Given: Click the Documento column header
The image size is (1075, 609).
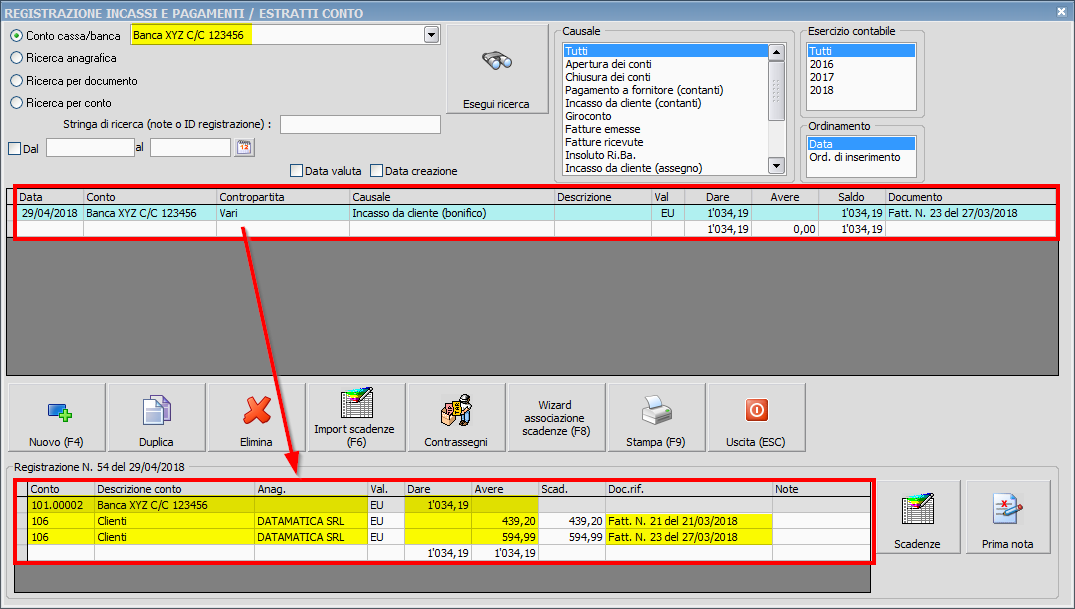Looking at the screenshot, I should coord(971,197).
